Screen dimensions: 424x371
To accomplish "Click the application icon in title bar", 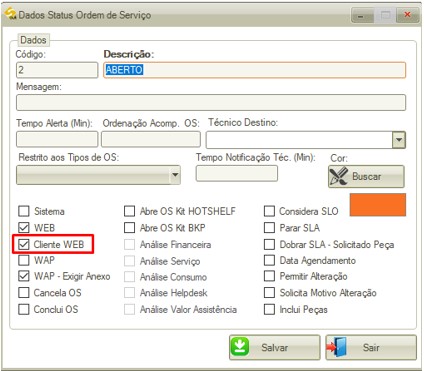I will [10, 14].
